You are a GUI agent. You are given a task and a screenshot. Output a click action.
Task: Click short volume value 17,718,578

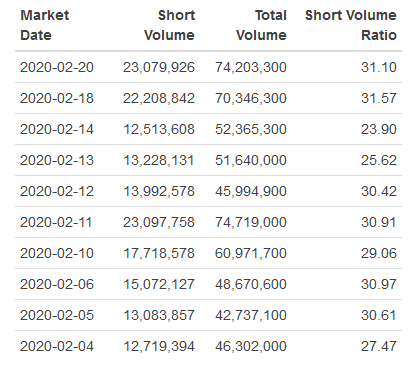click(159, 253)
